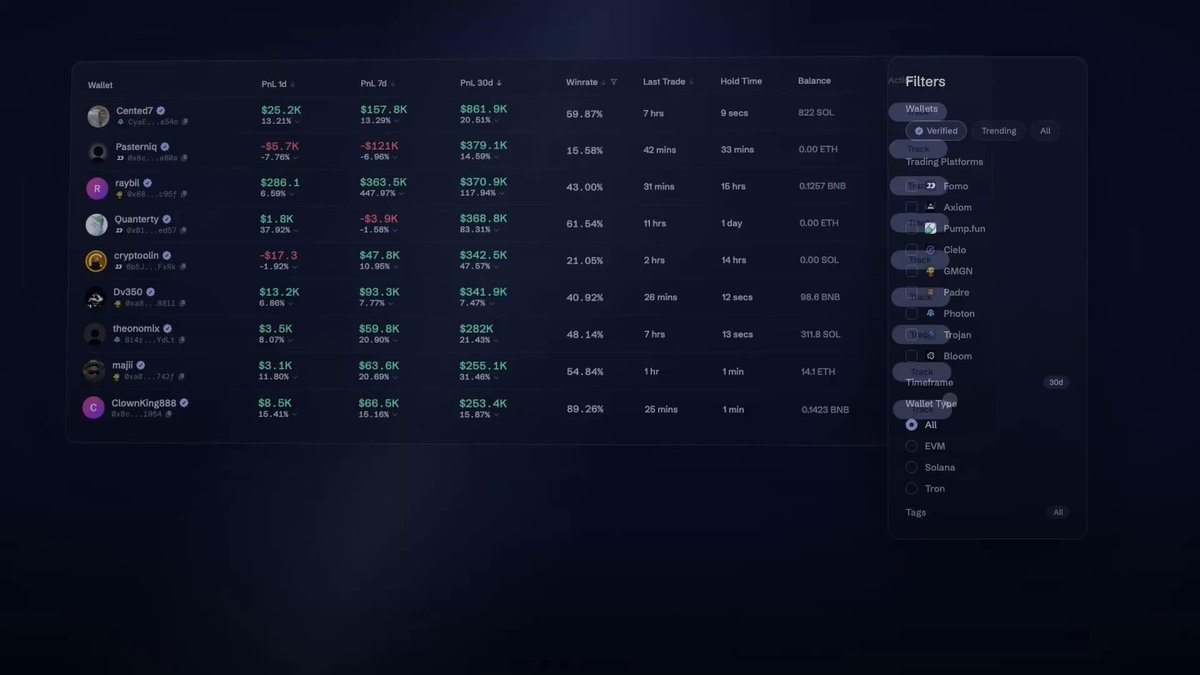
Task: Expand Quanterty's 83.31% PnL 30d chevron
Action: pos(499,230)
